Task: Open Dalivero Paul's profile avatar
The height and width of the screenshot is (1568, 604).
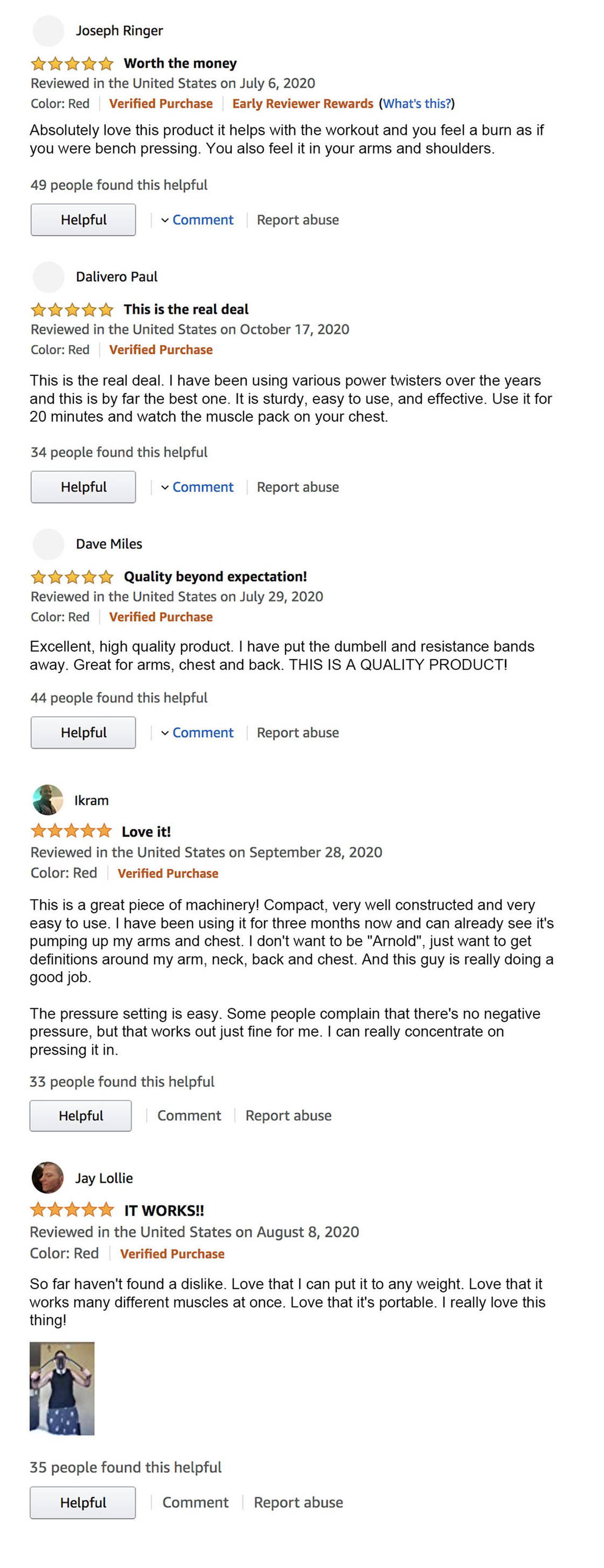Action: coord(48,277)
